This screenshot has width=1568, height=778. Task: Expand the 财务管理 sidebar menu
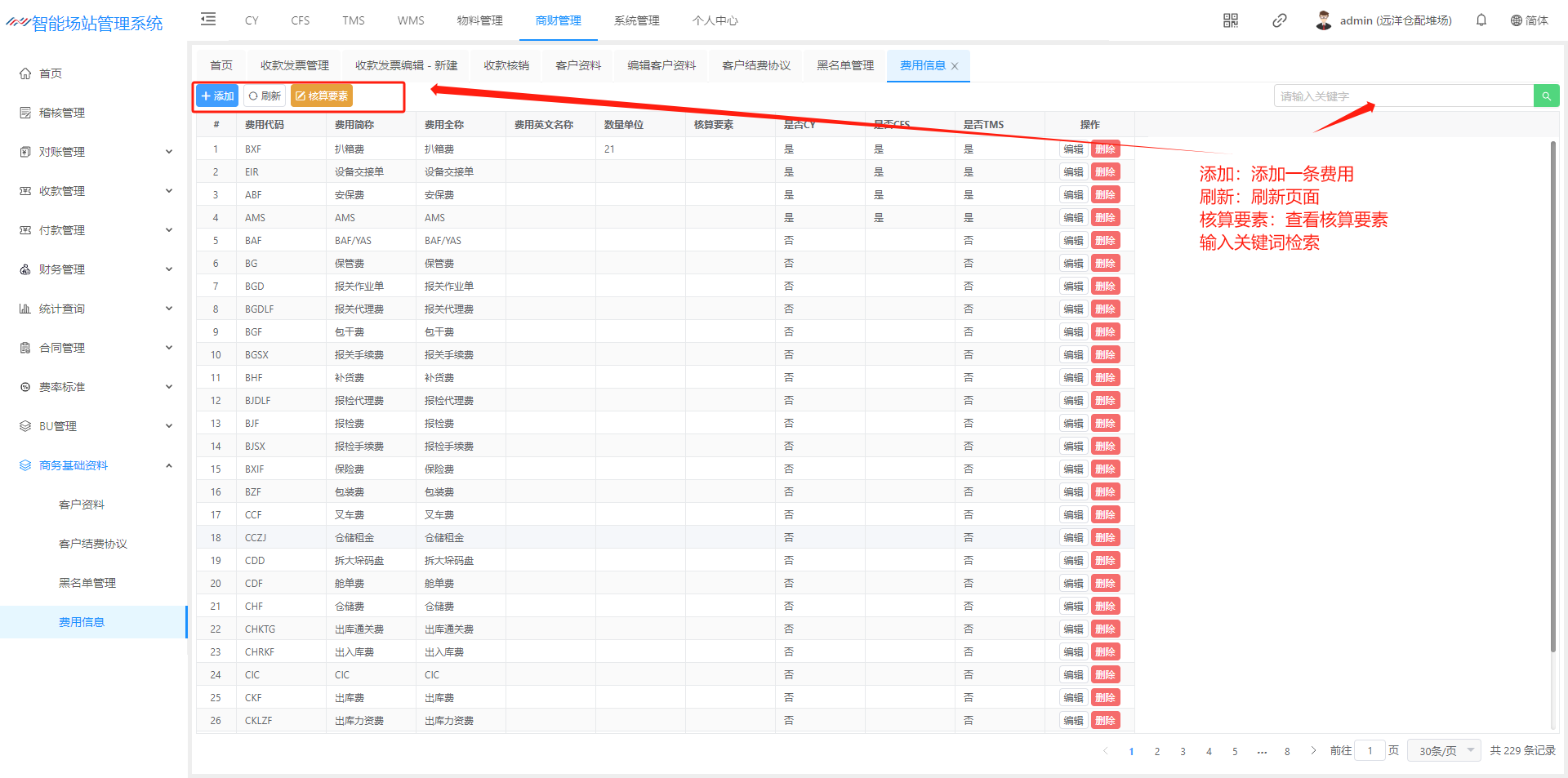[96, 269]
